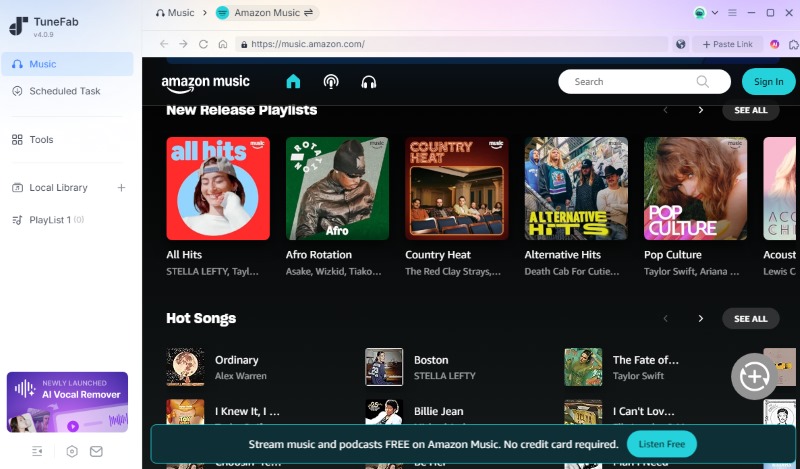Add a new local library with plus
Screen dimensions: 800x469
click(x=121, y=188)
